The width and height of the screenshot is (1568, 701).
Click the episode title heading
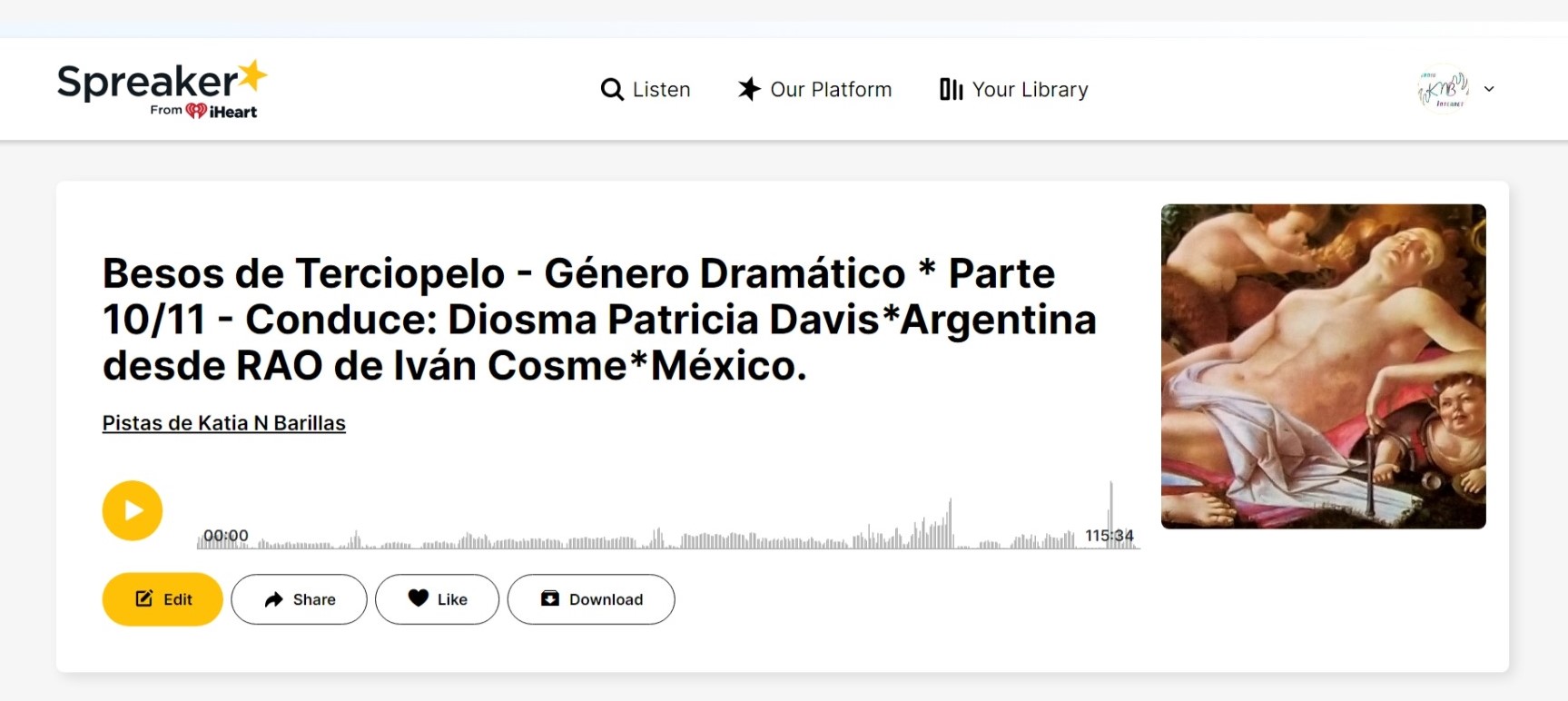click(x=599, y=320)
